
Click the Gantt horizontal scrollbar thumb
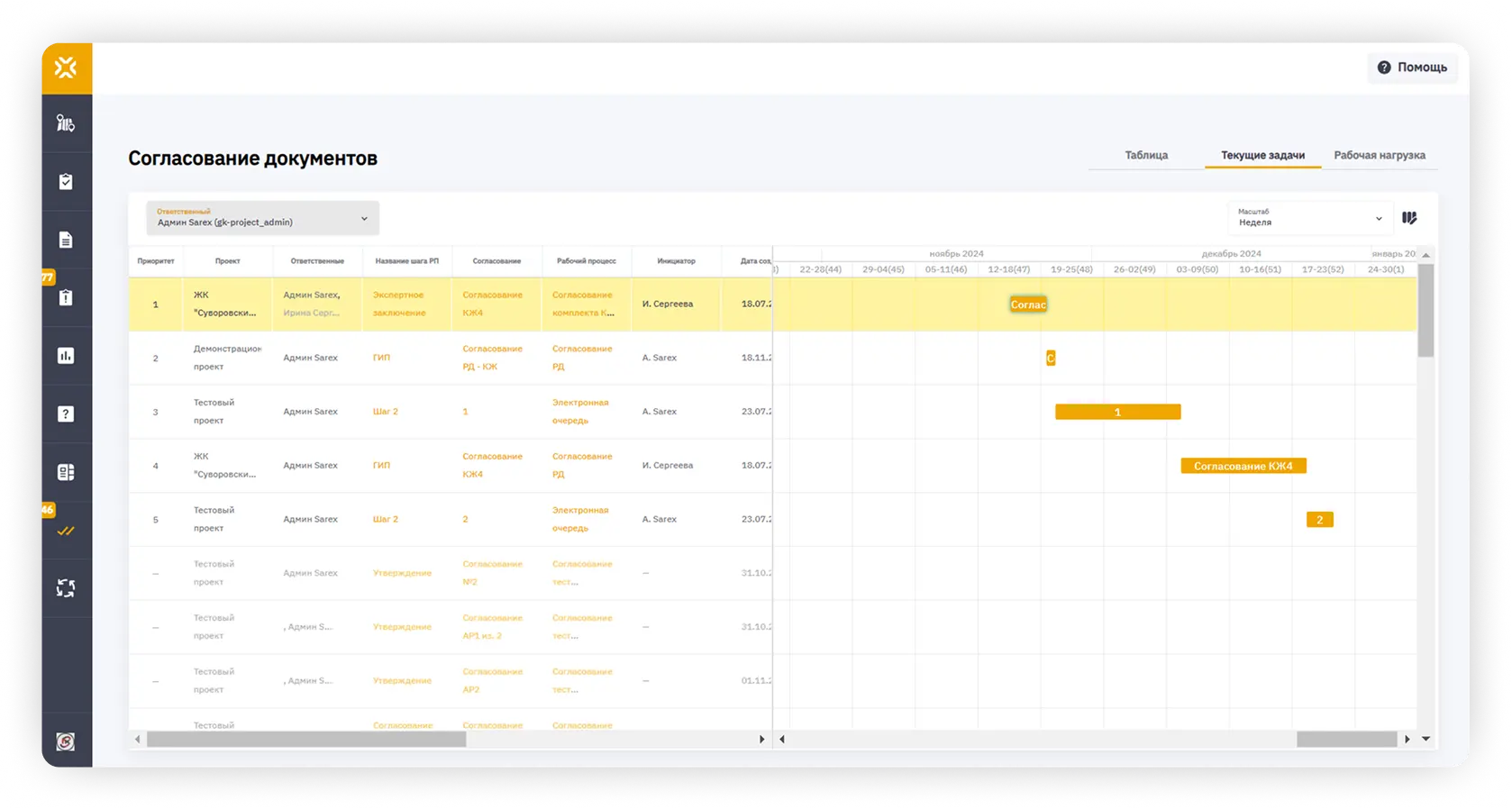pyautogui.click(x=1346, y=740)
